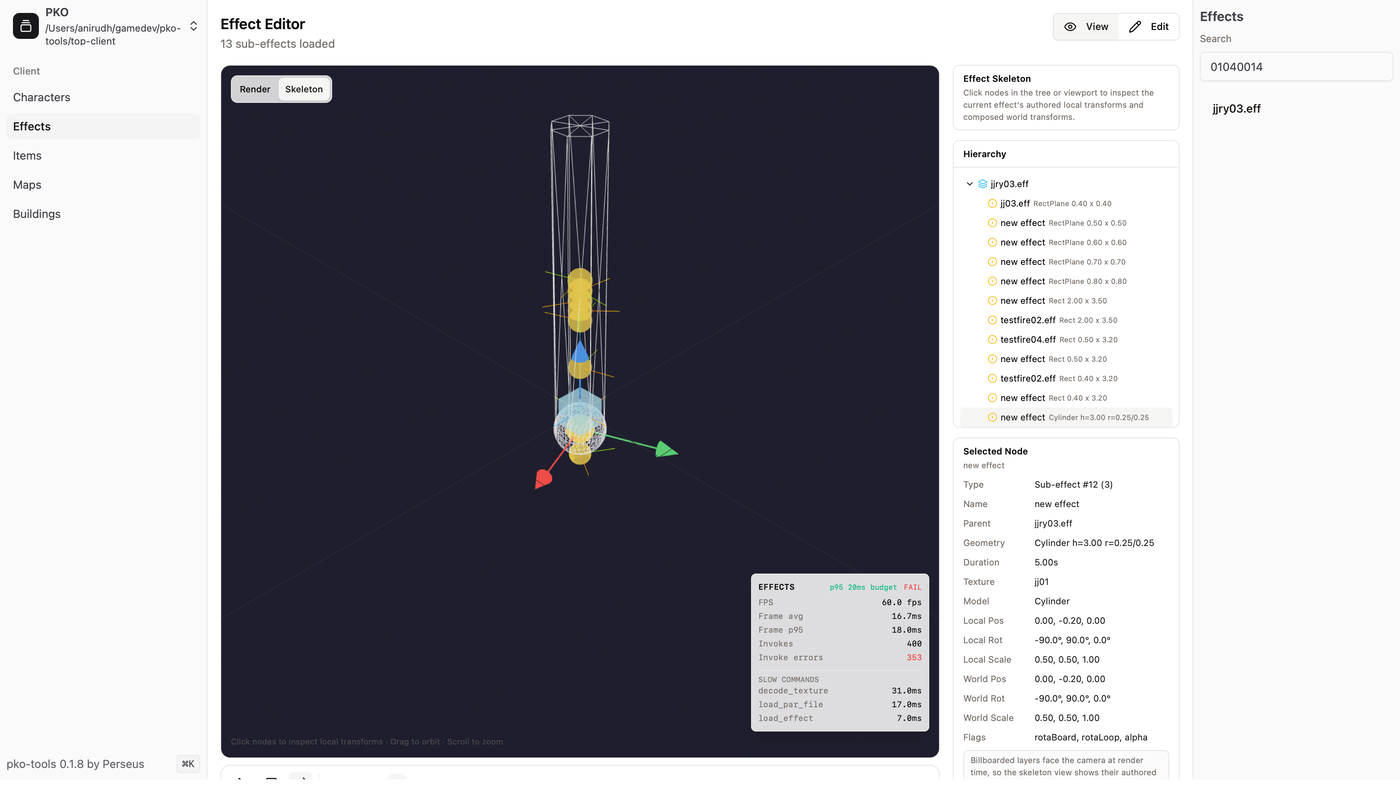Open Buildings in the sidebar
This screenshot has width=1400, height=802.
pos(104,214)
